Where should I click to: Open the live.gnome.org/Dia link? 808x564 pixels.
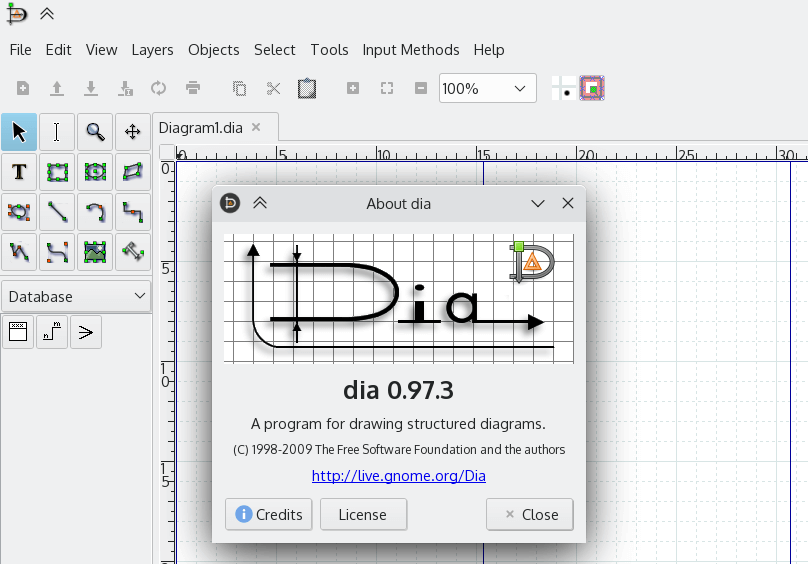click(399, 475)
